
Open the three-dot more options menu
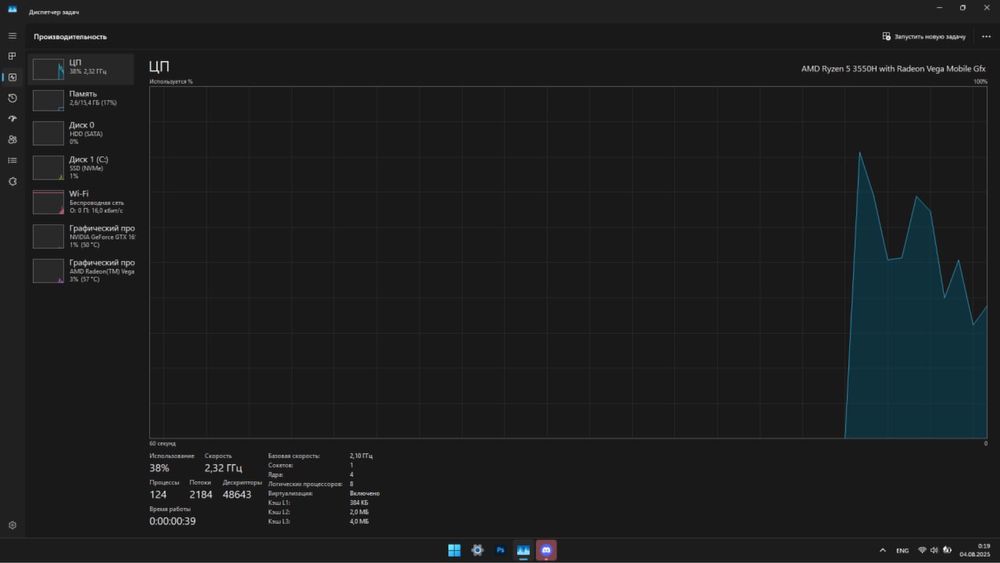pyautogui.click(x=986, y=36)
